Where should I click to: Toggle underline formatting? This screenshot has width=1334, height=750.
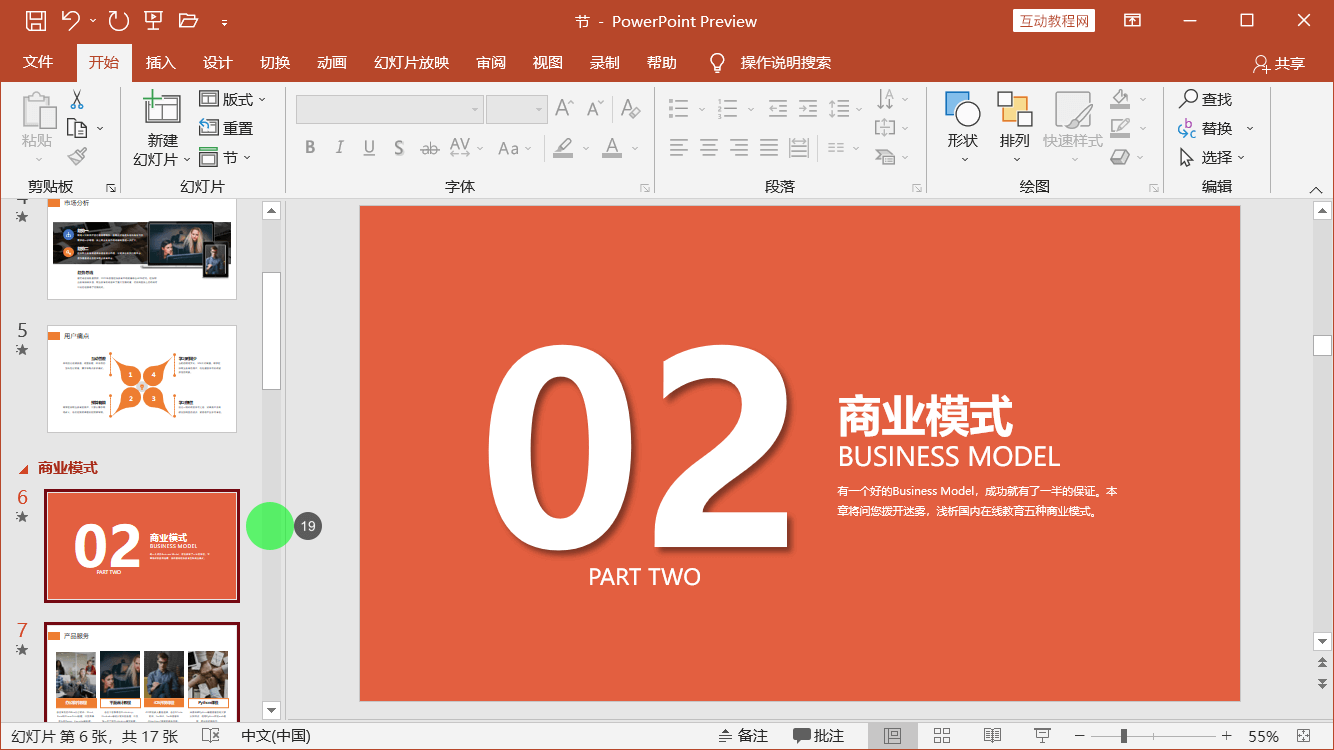click(x=369, y=148)
